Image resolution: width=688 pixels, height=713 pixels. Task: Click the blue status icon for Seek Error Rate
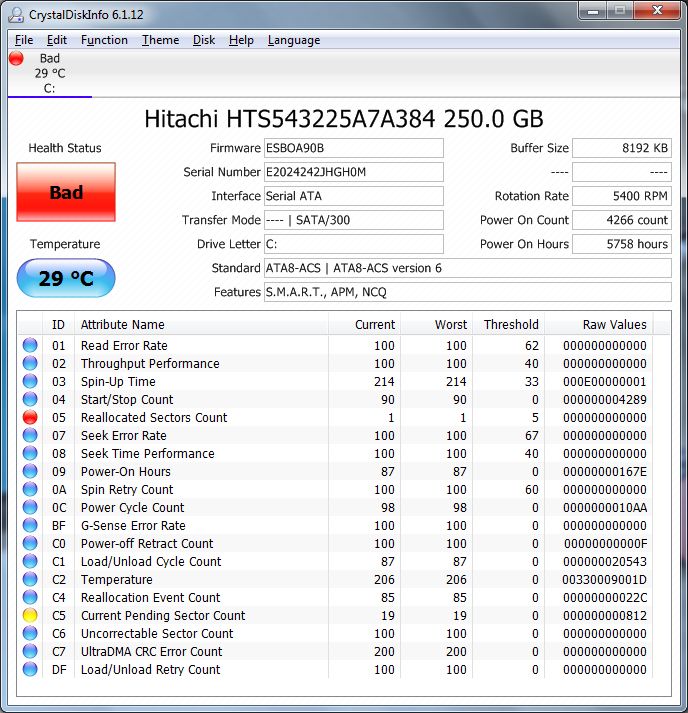coord(30,435)
